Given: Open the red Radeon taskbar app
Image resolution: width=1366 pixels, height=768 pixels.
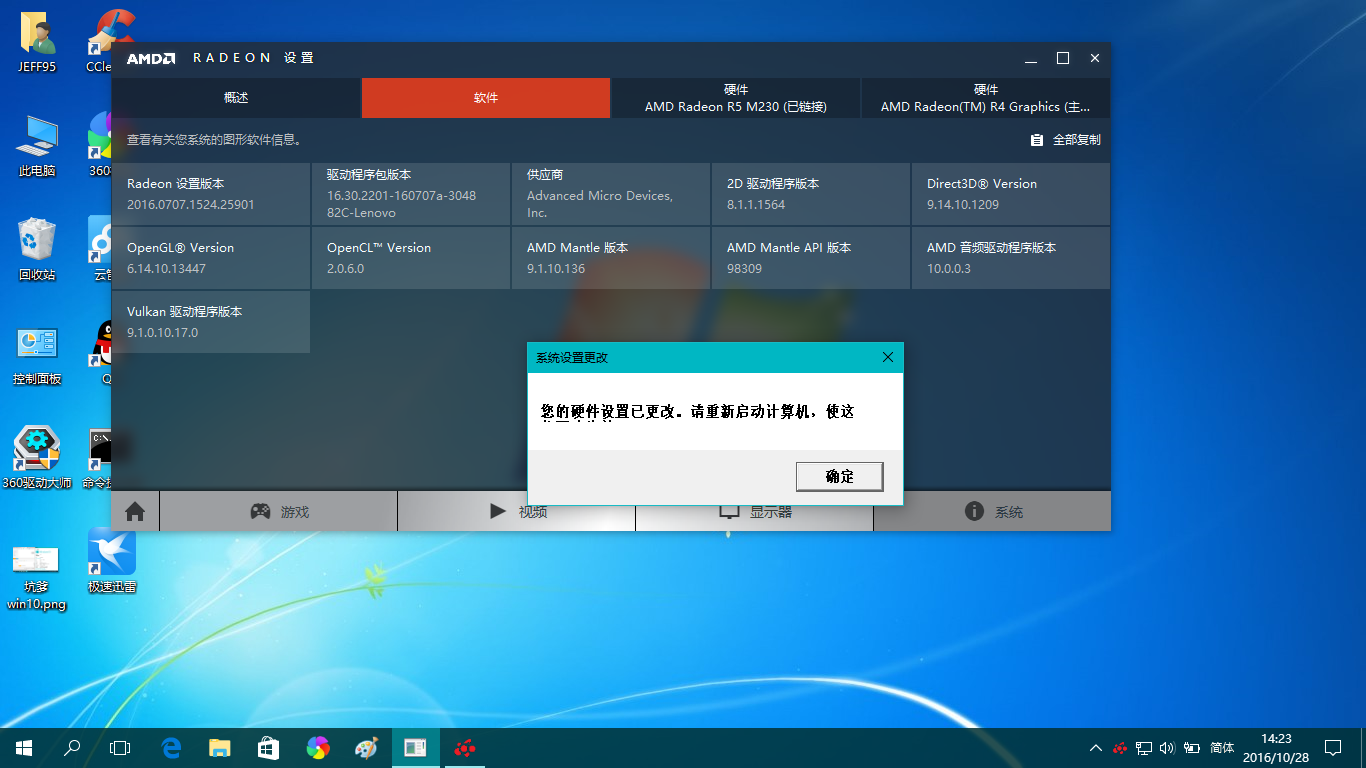Looking at the screenshot, I should pos(464,748).
